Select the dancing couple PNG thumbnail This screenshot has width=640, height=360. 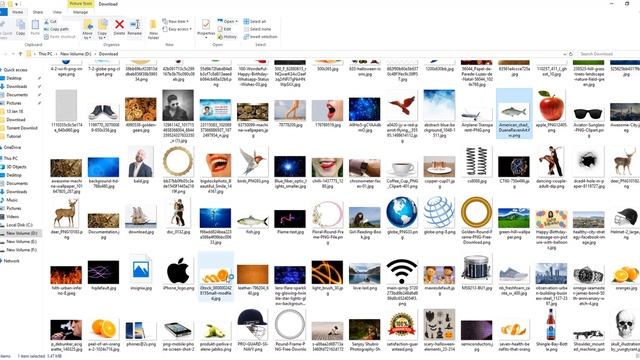click(x=551, y=161)
